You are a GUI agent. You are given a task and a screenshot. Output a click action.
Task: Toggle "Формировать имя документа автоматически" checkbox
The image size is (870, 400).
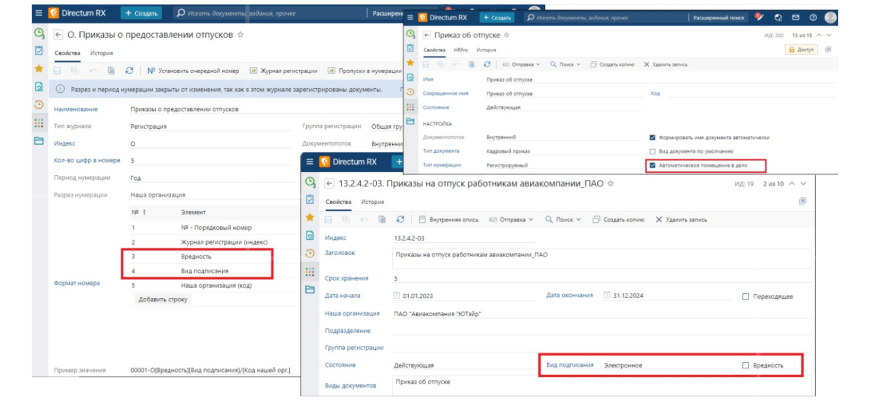point(652,136)
